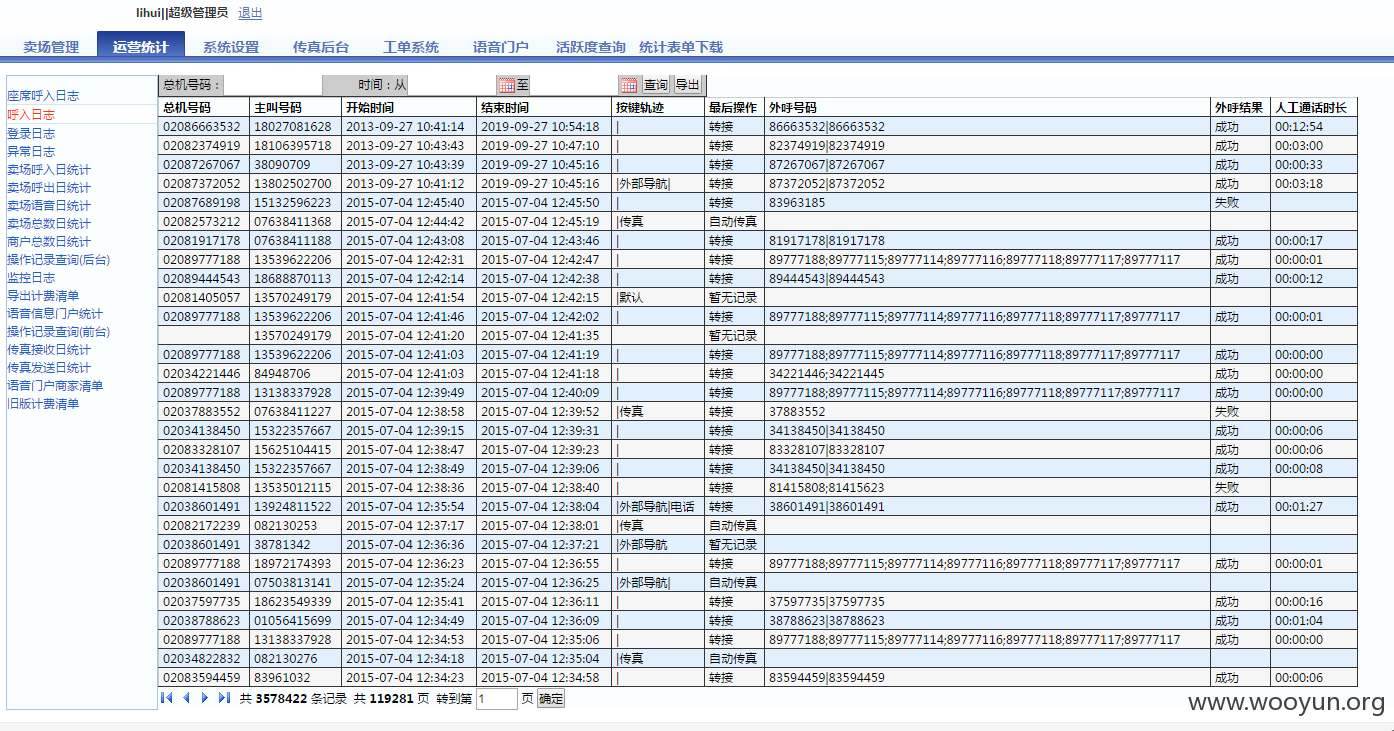
Task: Click the 人工通话时长 column header
Action: pos(1314,107)
